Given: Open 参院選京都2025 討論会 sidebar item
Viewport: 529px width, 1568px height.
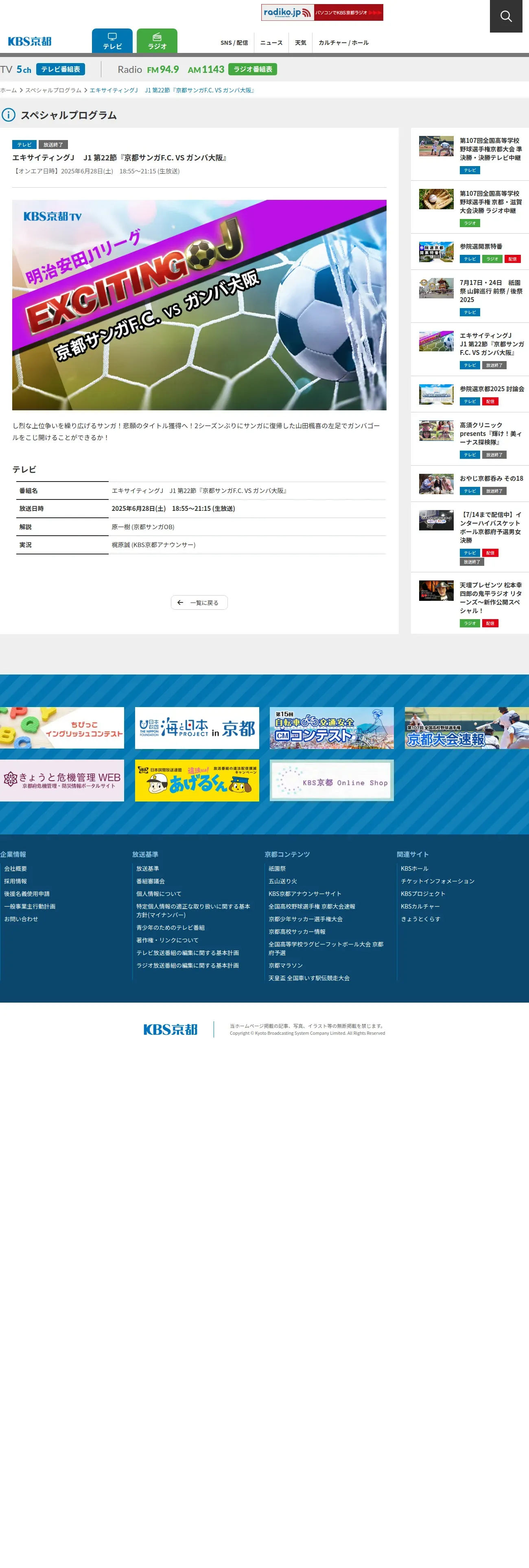Looking at the screenshot, I should click(469, 394).
